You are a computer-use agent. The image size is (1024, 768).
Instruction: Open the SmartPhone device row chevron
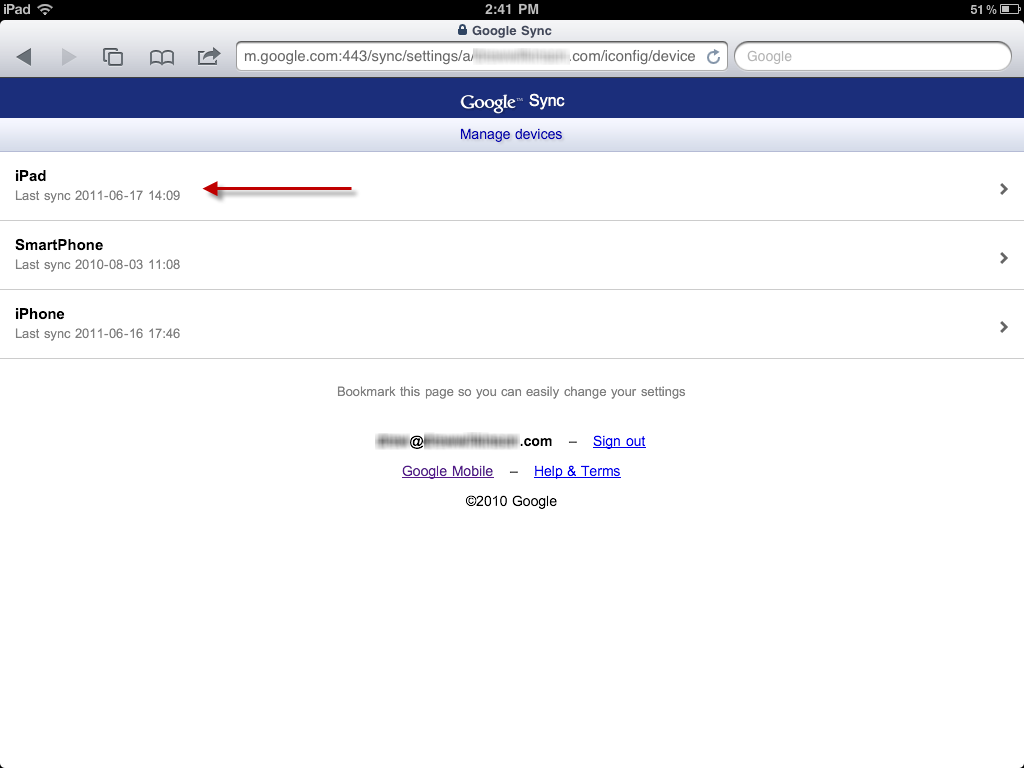click(x=1004, y=258)
